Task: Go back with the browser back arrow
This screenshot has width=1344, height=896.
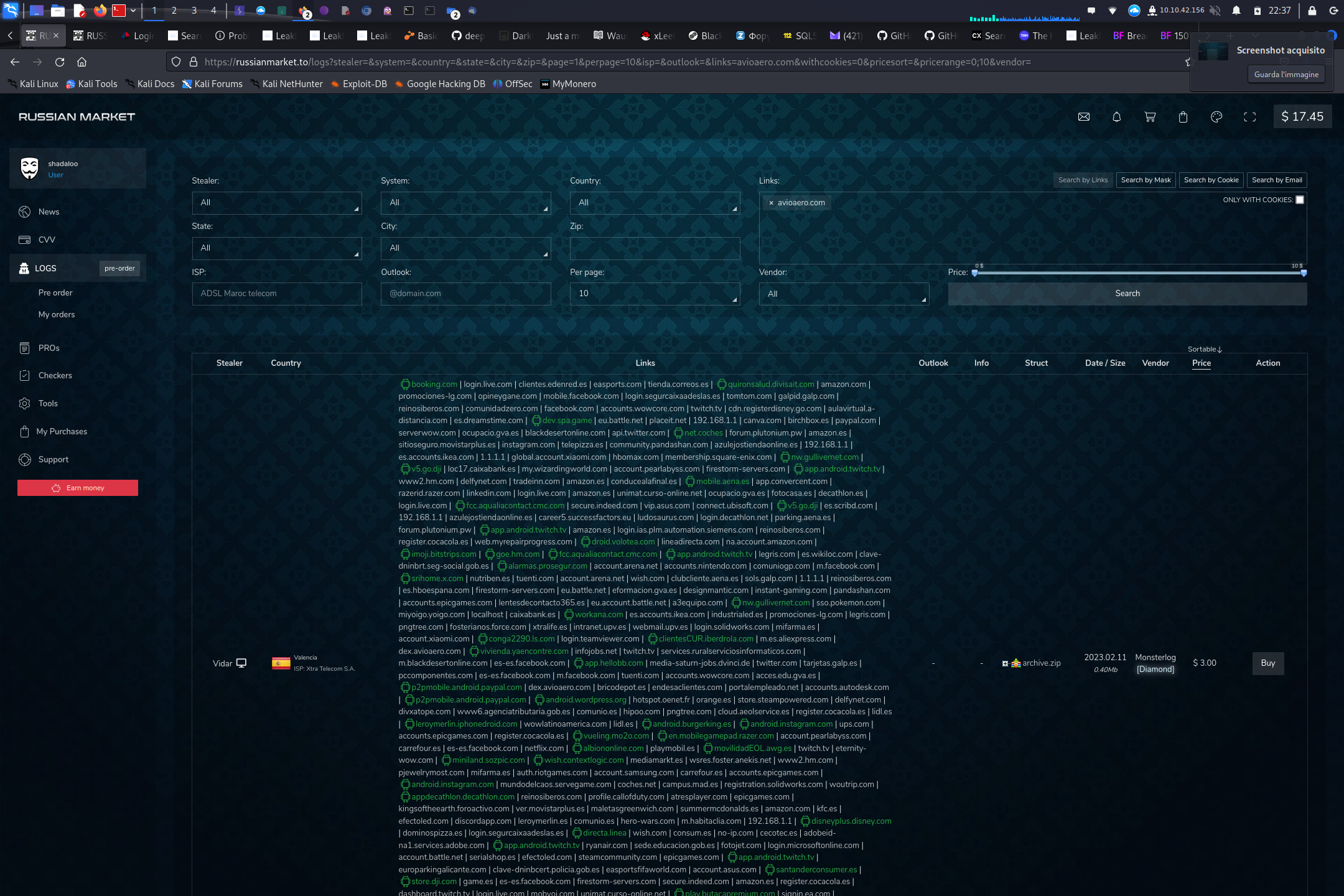Action: click(x=15, y=62)
